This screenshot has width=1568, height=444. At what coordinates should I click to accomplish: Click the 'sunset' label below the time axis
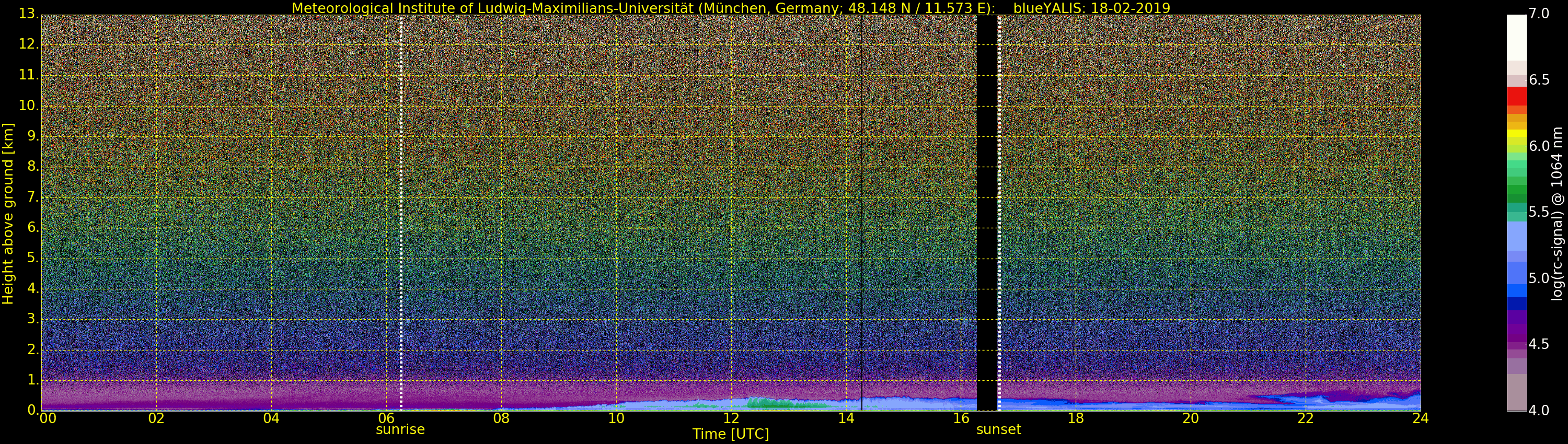999,429
